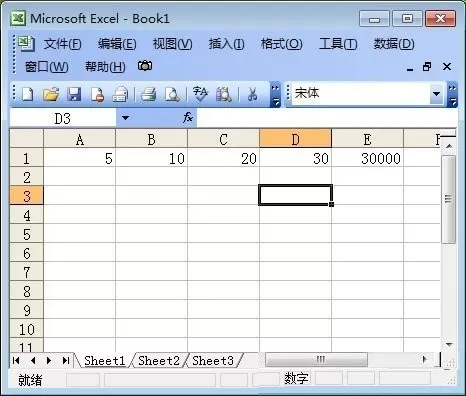Select column A header
This screenshot has height=396, width=466.
tap(79, 139)
